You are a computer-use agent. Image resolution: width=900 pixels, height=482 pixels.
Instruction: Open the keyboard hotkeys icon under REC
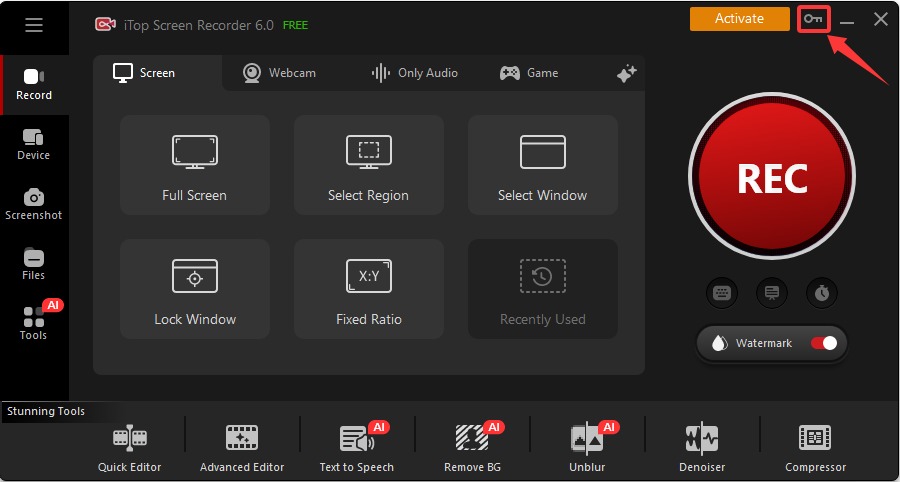point(722,293)
